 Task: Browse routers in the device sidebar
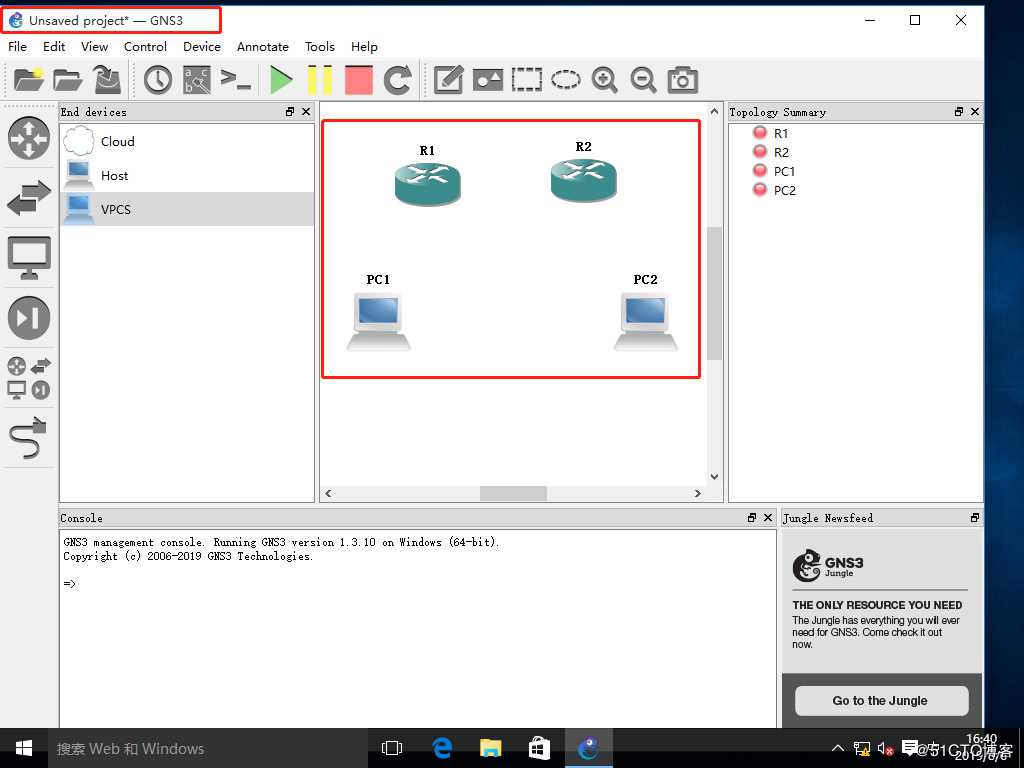tap(29, 138)
